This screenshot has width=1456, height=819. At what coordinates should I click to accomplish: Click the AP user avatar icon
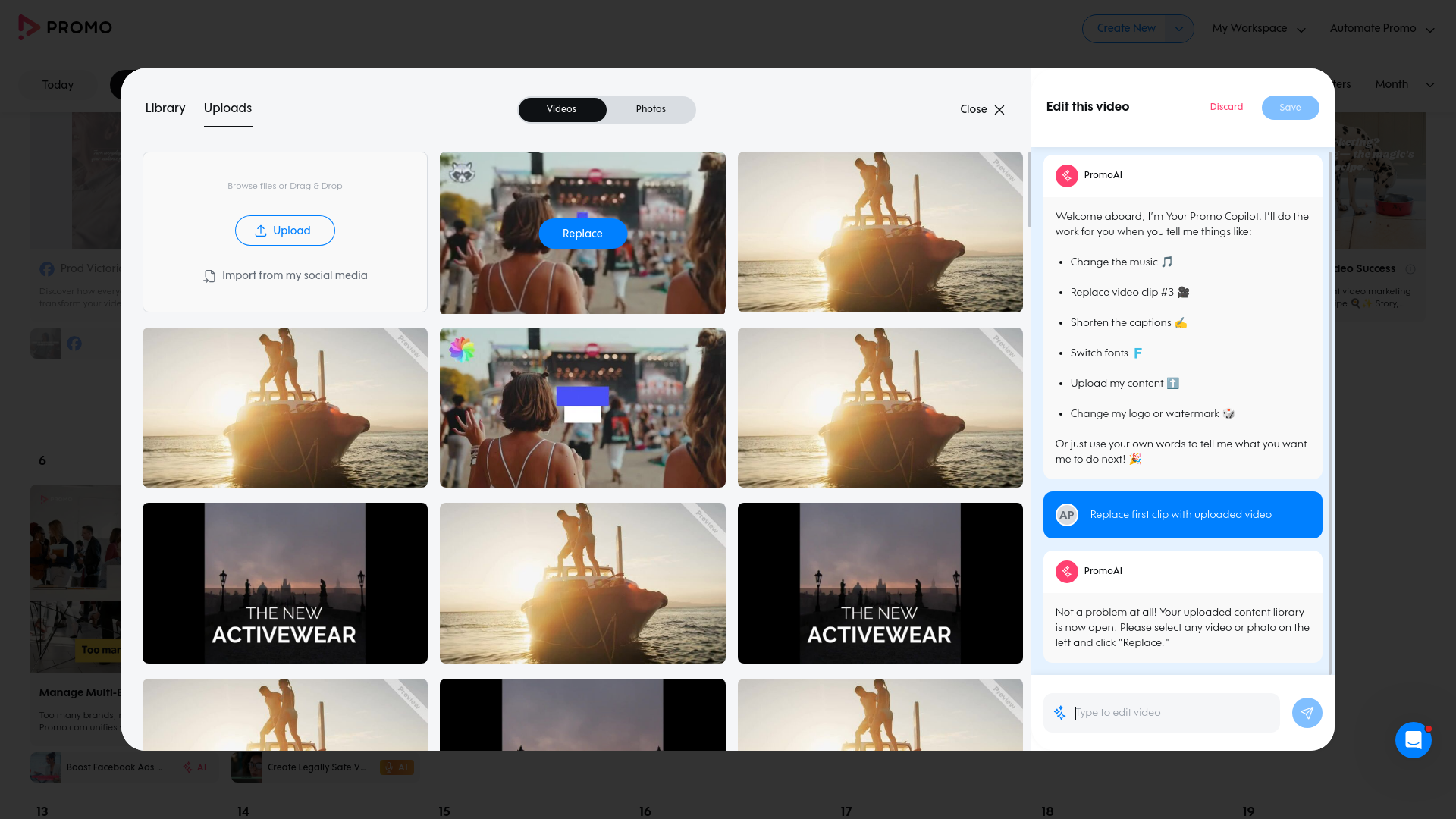coord(1066,515)
